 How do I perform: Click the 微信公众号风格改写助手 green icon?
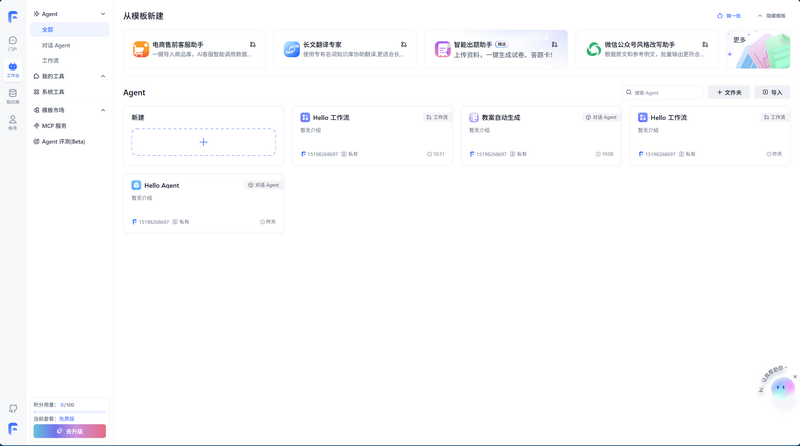click(594, 49)
